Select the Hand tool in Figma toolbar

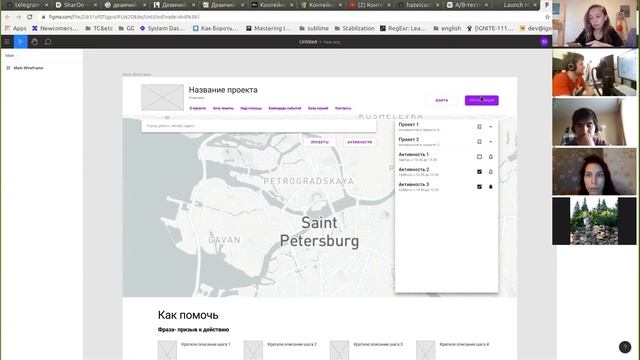(34, 42)
